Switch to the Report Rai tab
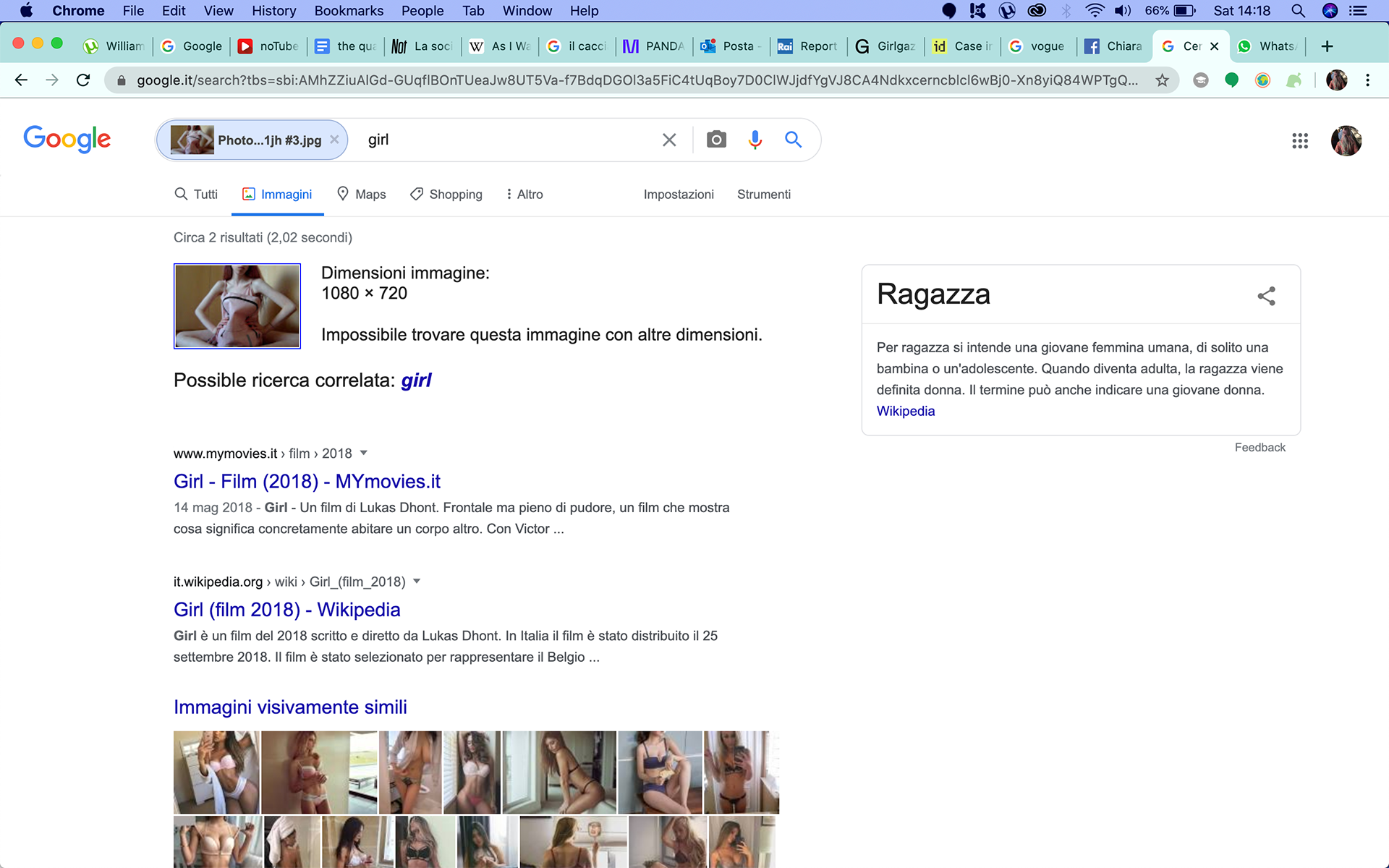The image size is (1389, 868). (x=807, y=46)
